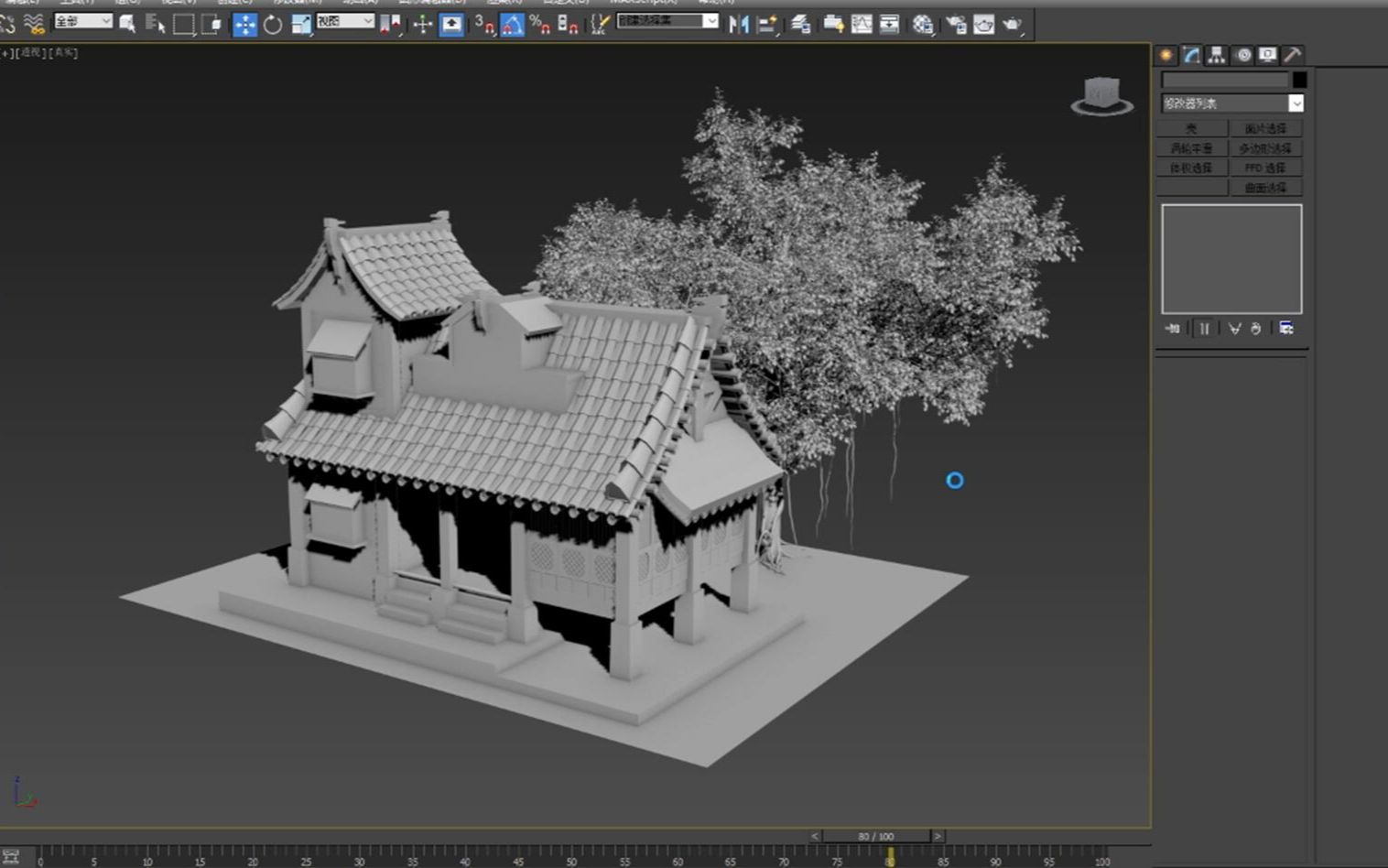Open the viewport 透视 view label menu
The width and height of the screenshot is (1388, 868).
30,53
